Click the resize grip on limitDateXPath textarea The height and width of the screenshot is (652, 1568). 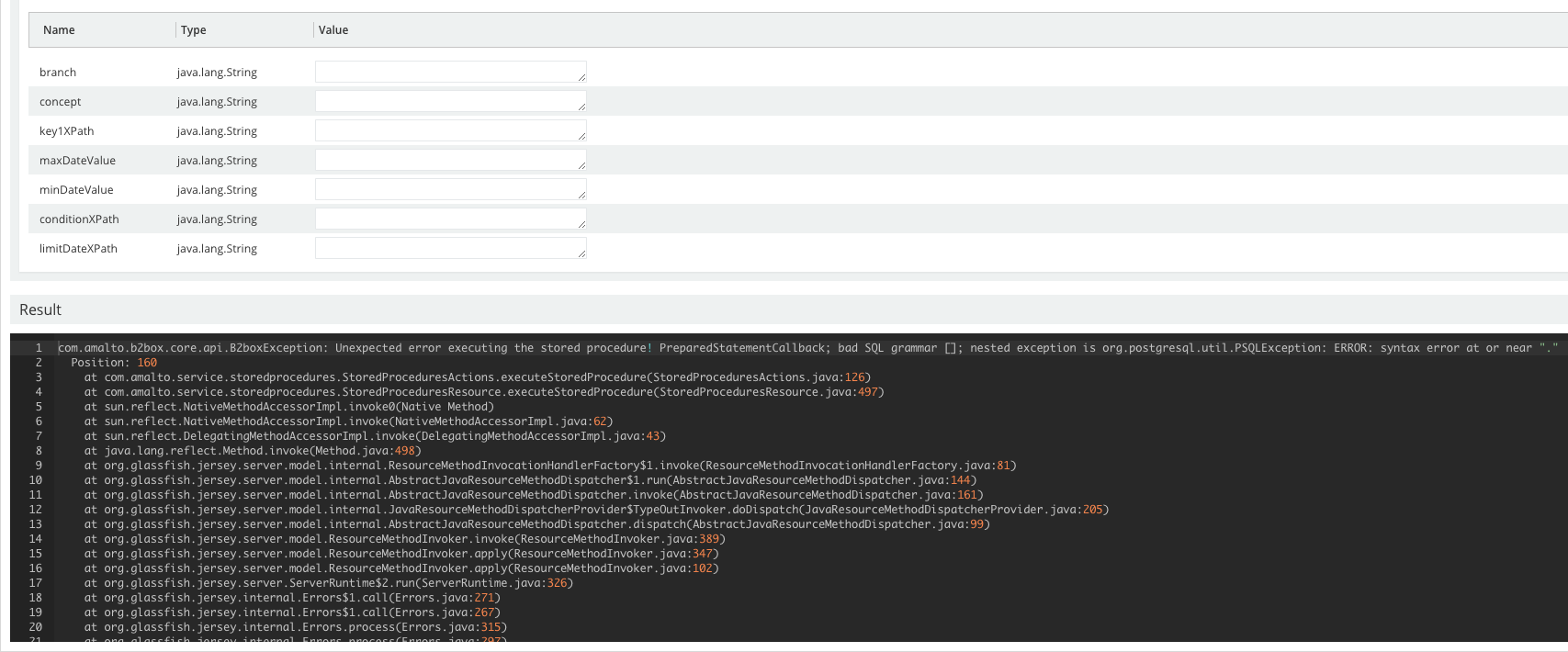[581, 254]
